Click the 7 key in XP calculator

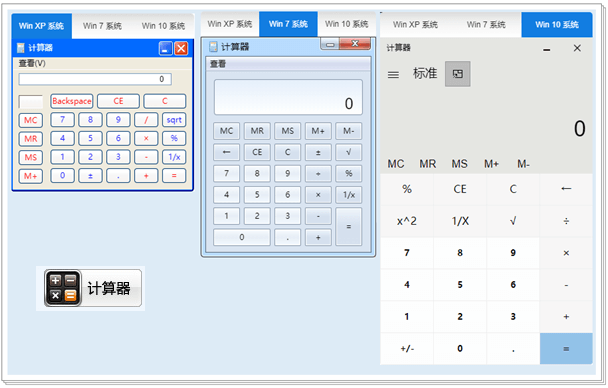62,120
